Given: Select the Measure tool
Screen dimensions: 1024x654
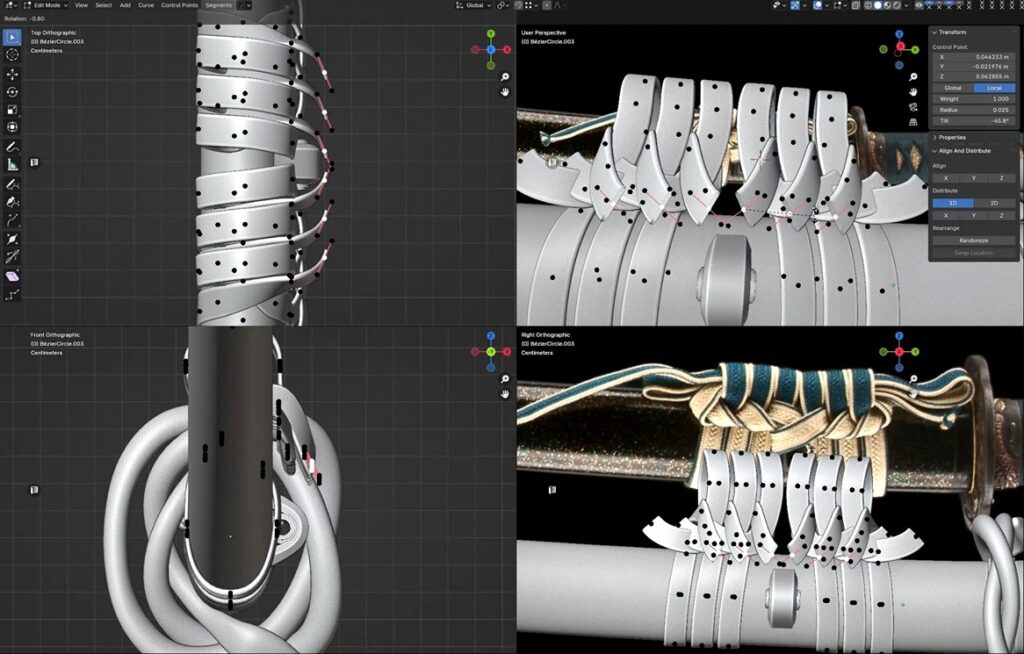Looking at the screenshot, I should [x=12, y=165].
